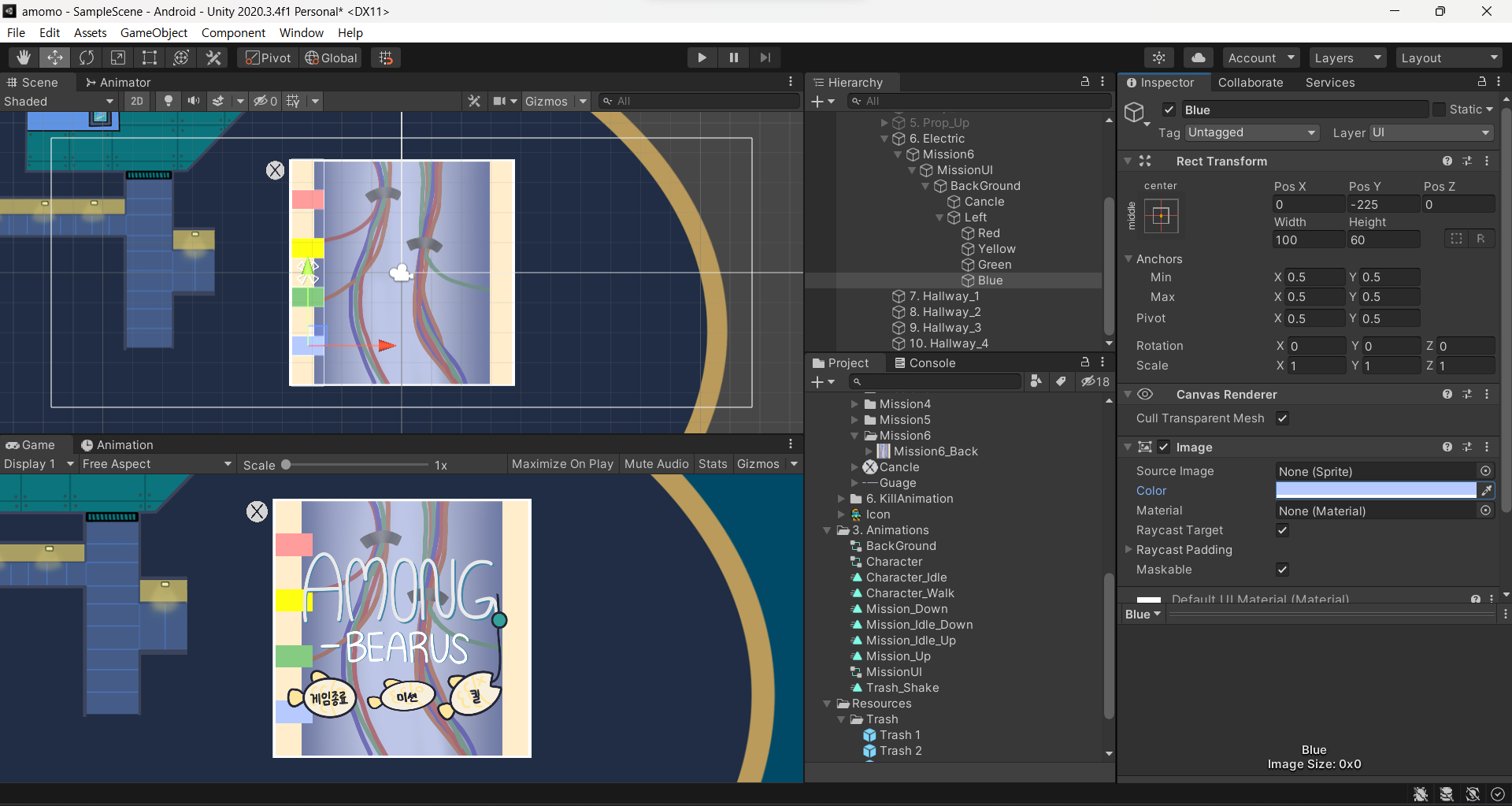The width and height of the screenshot is (1512, 806).
Task: Toggle Raycast Target checkbox
Action: click(1282, 530)
